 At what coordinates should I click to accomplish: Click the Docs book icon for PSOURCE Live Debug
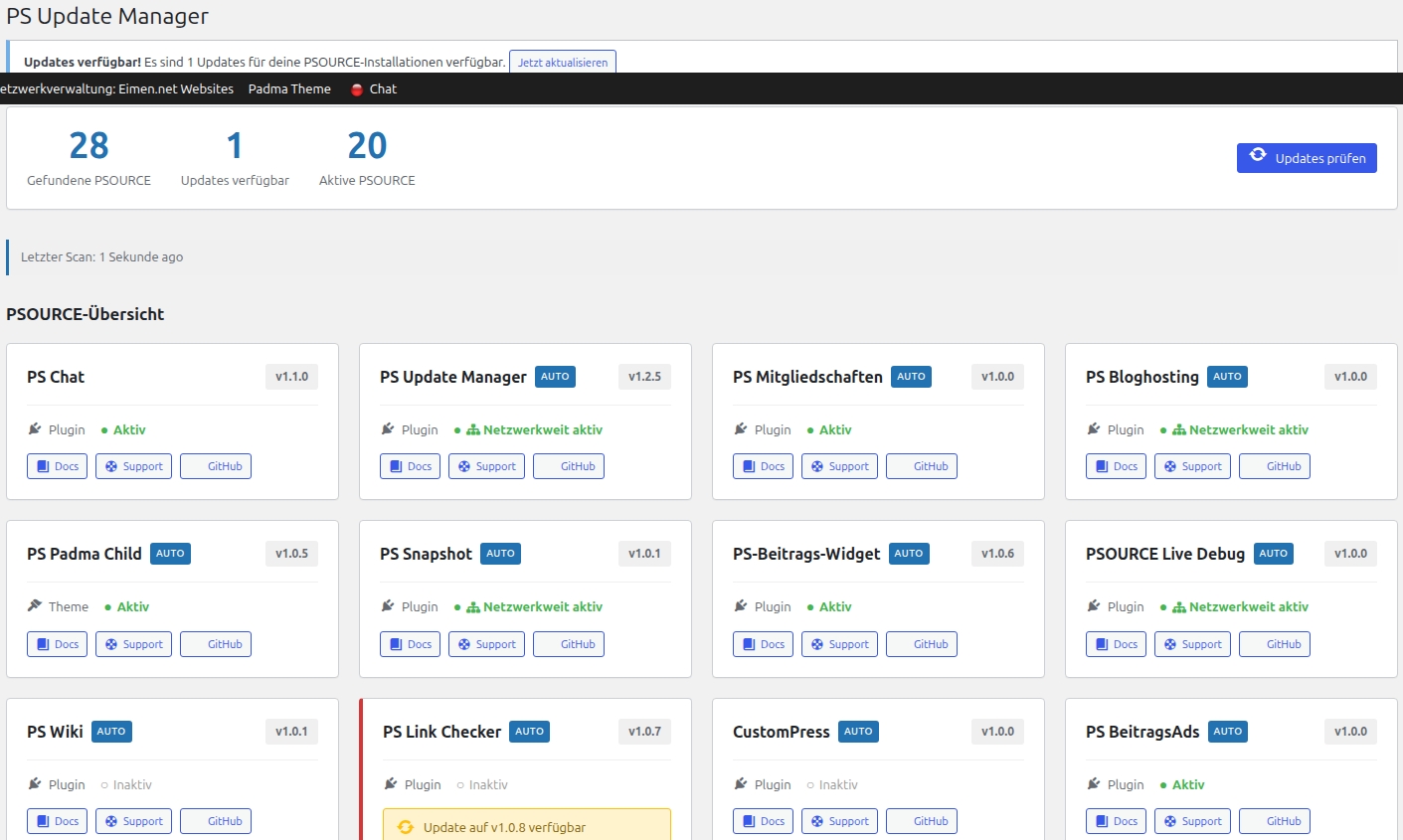pos(1102,644)
